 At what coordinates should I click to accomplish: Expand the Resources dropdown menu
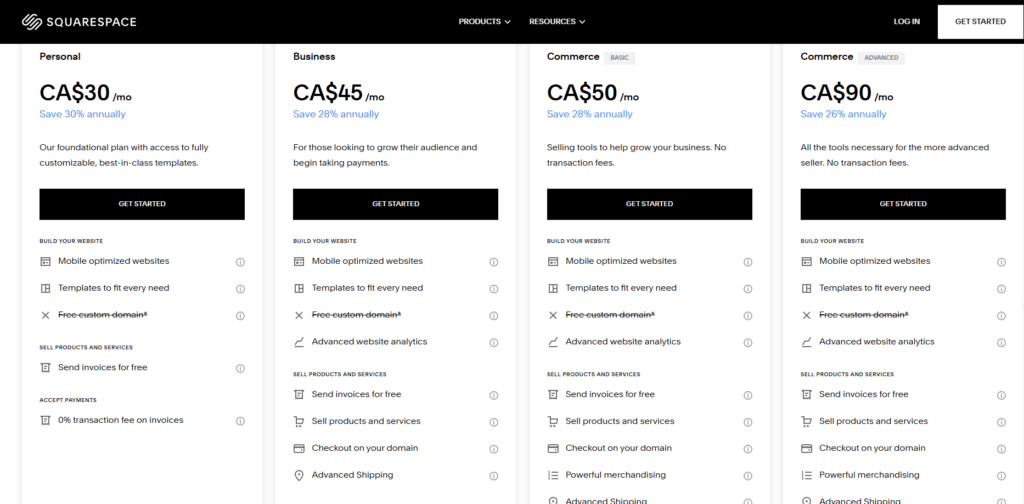(x=557, y=21)
